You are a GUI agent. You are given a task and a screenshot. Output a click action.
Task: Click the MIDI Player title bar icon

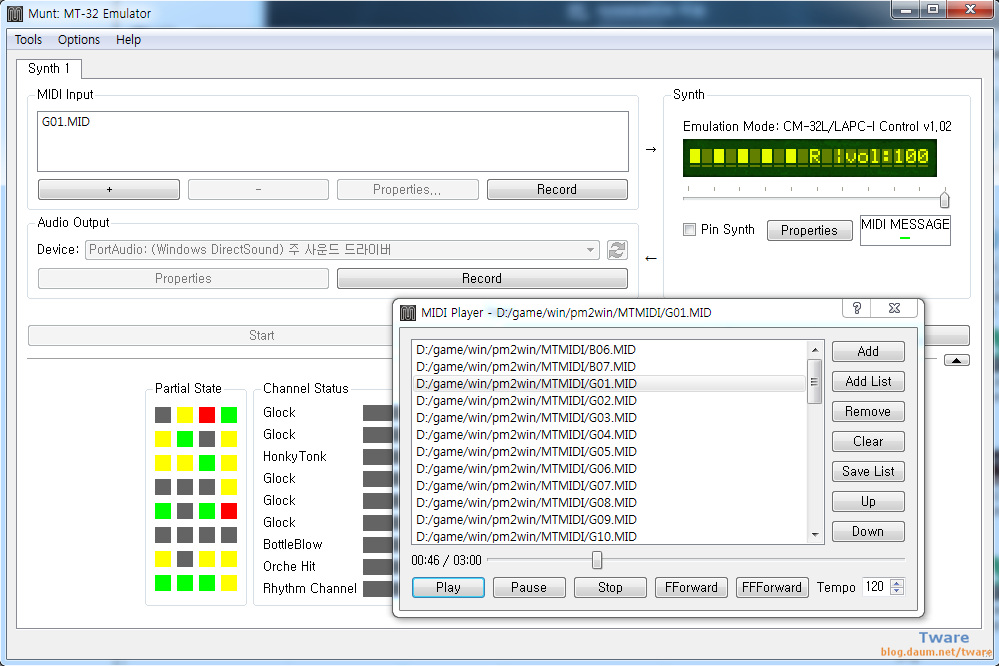408,313
